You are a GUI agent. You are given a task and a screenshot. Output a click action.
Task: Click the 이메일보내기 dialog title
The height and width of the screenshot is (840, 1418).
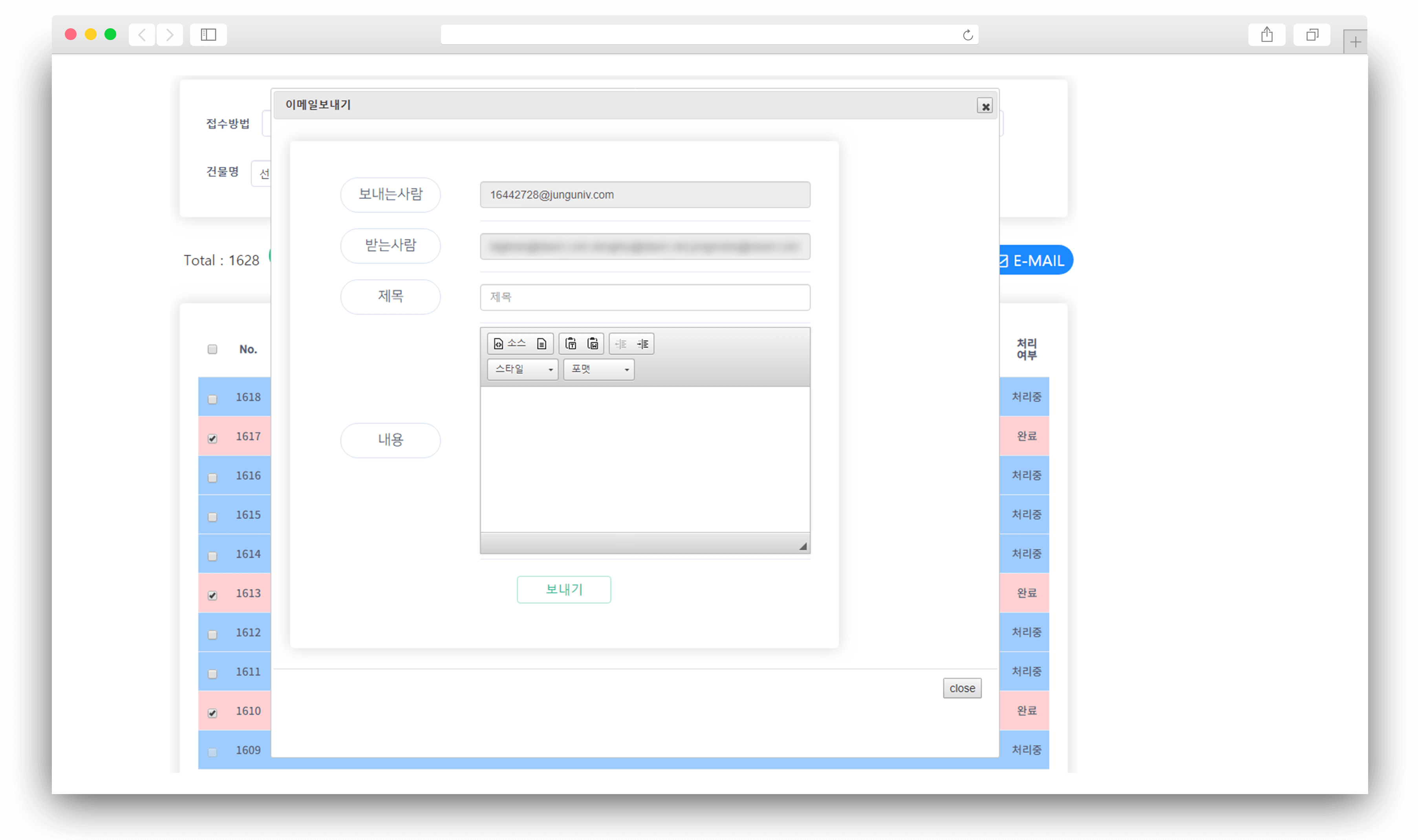coord(318,105)
